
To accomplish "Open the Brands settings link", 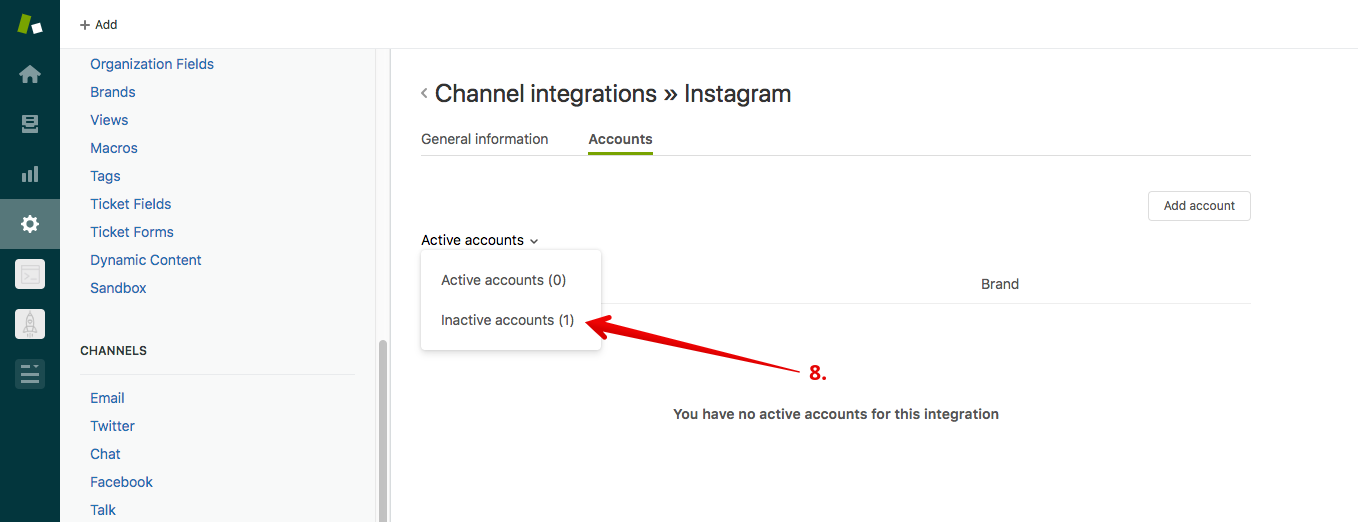I will click(x=113, y=92).
